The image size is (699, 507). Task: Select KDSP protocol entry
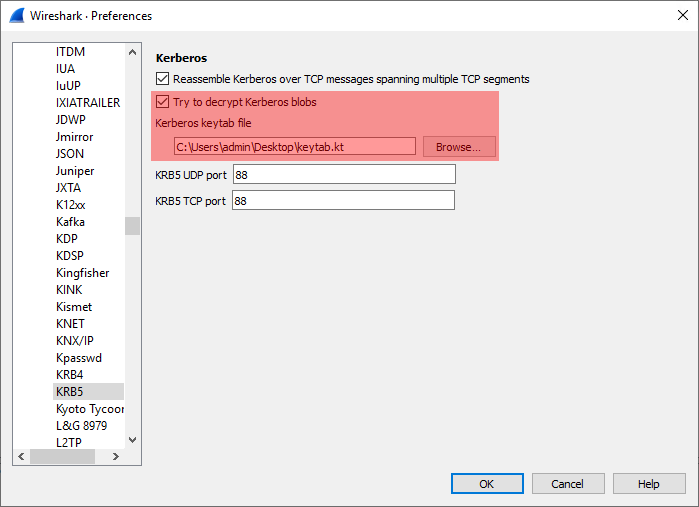70,256
